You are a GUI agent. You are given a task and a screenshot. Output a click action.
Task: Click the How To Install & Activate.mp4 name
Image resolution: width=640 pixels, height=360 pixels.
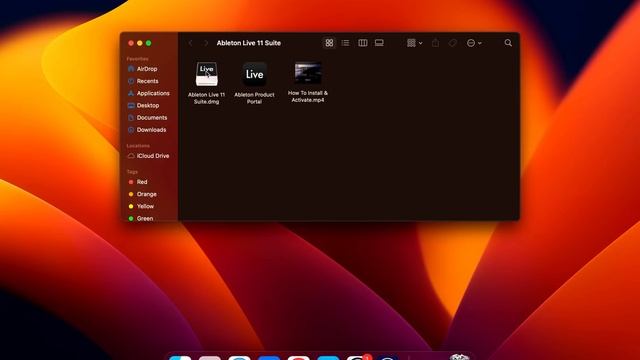(308, 96)
